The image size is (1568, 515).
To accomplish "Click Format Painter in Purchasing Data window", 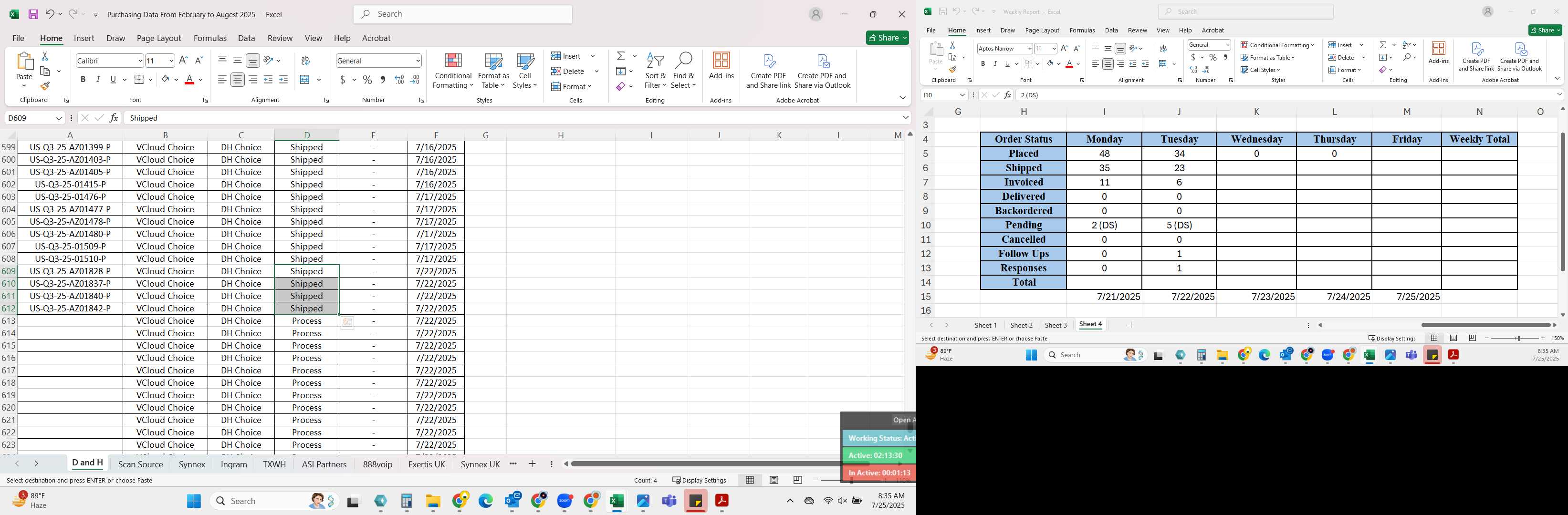I will 45,86.
